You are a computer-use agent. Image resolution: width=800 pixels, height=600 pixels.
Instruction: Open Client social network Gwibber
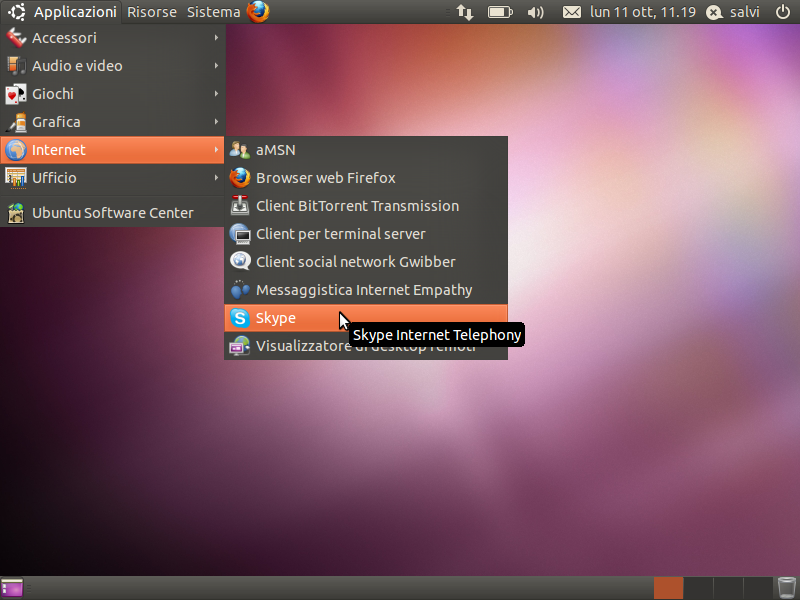click(x=366, y=262)
